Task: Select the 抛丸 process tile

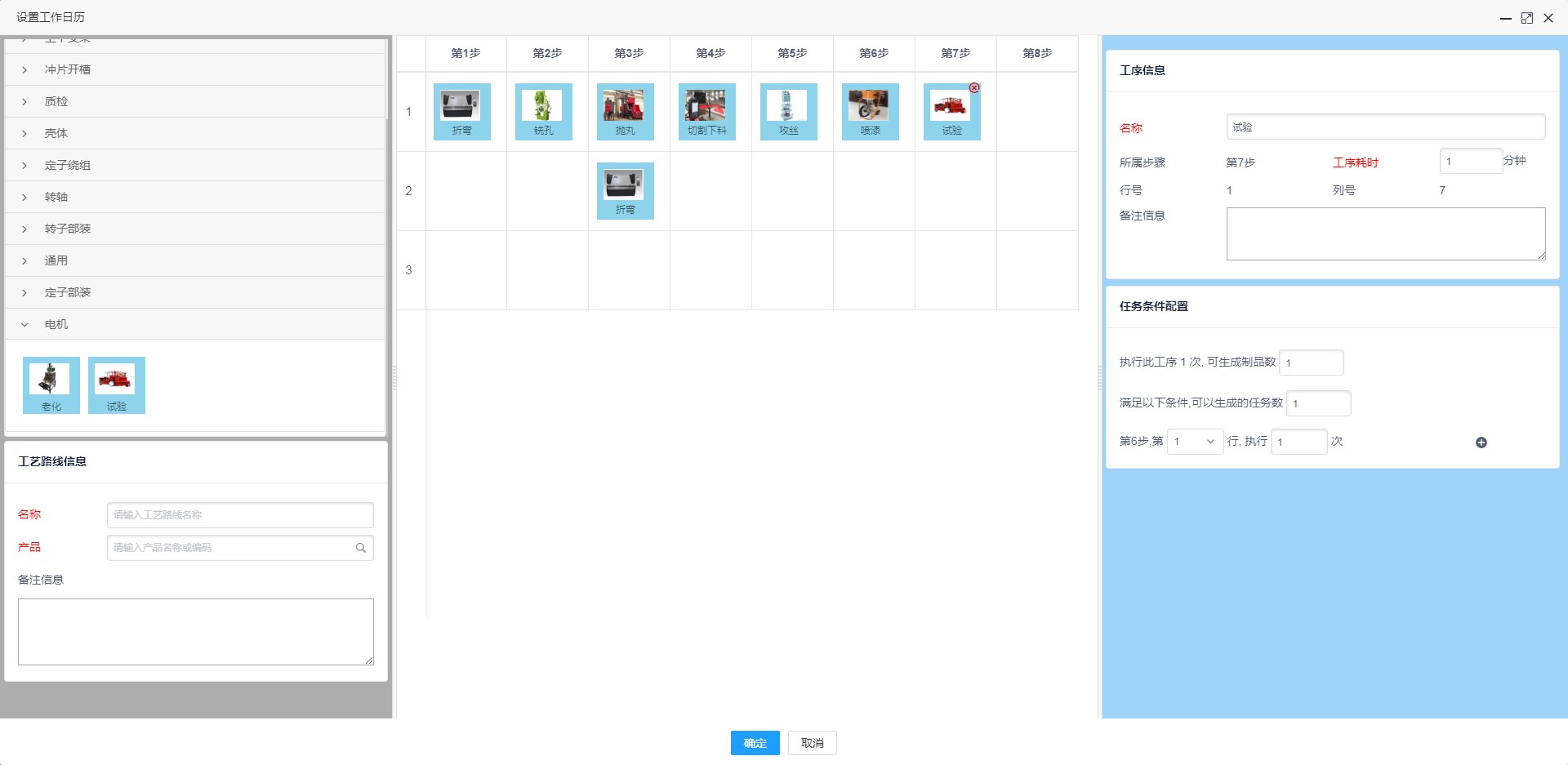Action: [625, 112]
